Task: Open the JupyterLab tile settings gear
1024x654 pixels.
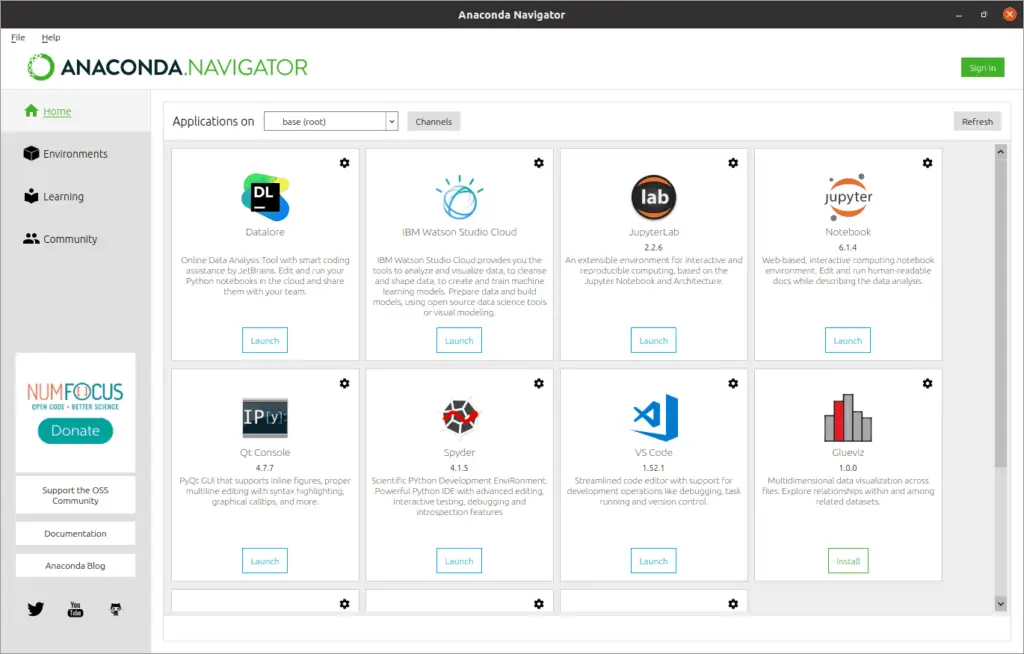Action: coord(732,162)
